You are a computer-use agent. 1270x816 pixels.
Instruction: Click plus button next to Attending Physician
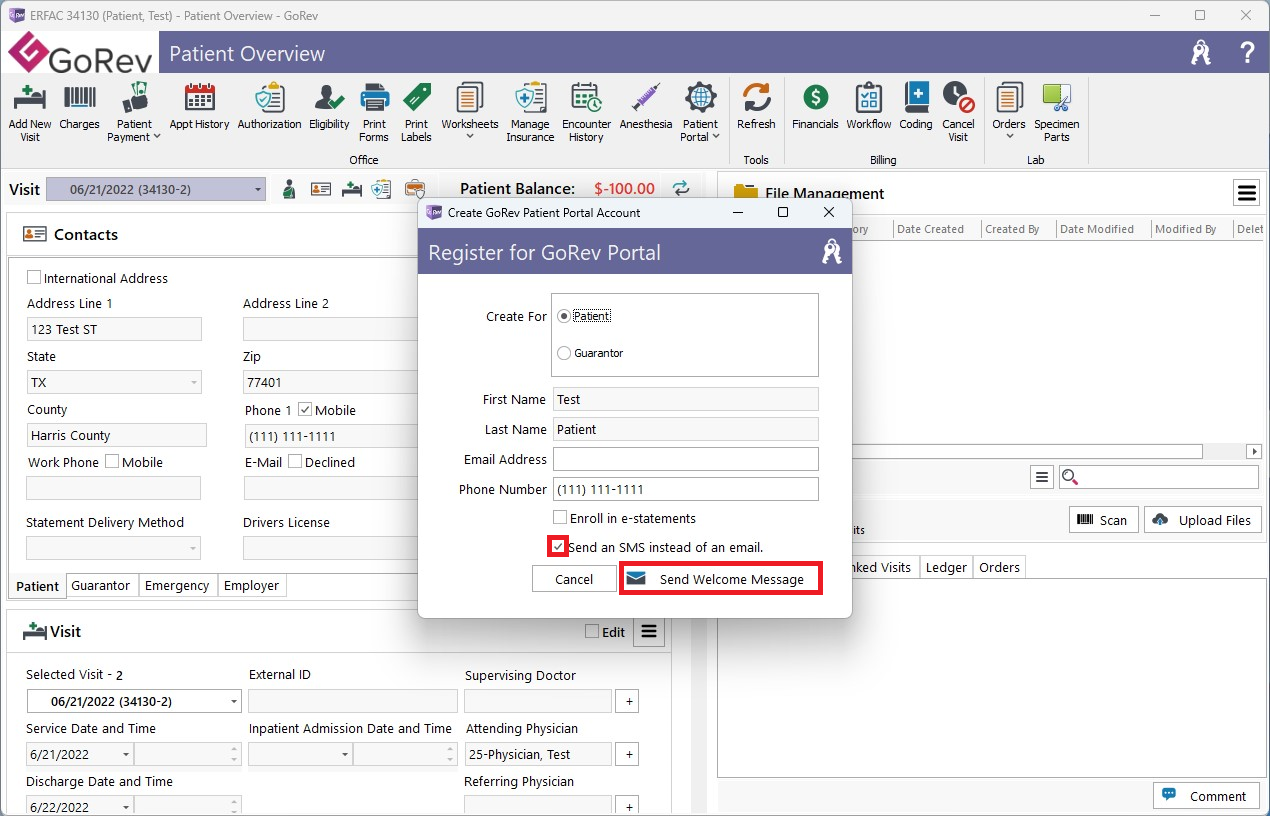(629, 754)
